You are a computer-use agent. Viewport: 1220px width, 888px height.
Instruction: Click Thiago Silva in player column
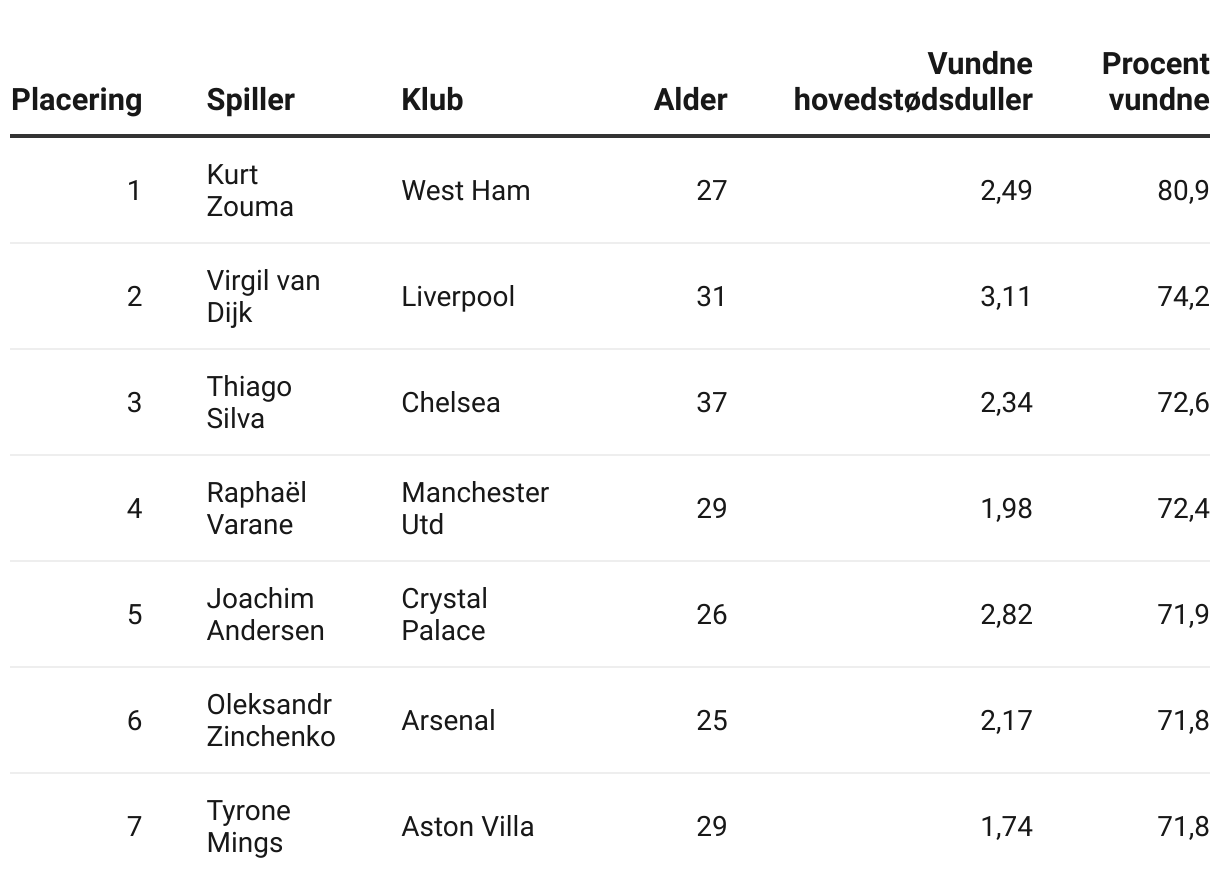pos(249,402)
